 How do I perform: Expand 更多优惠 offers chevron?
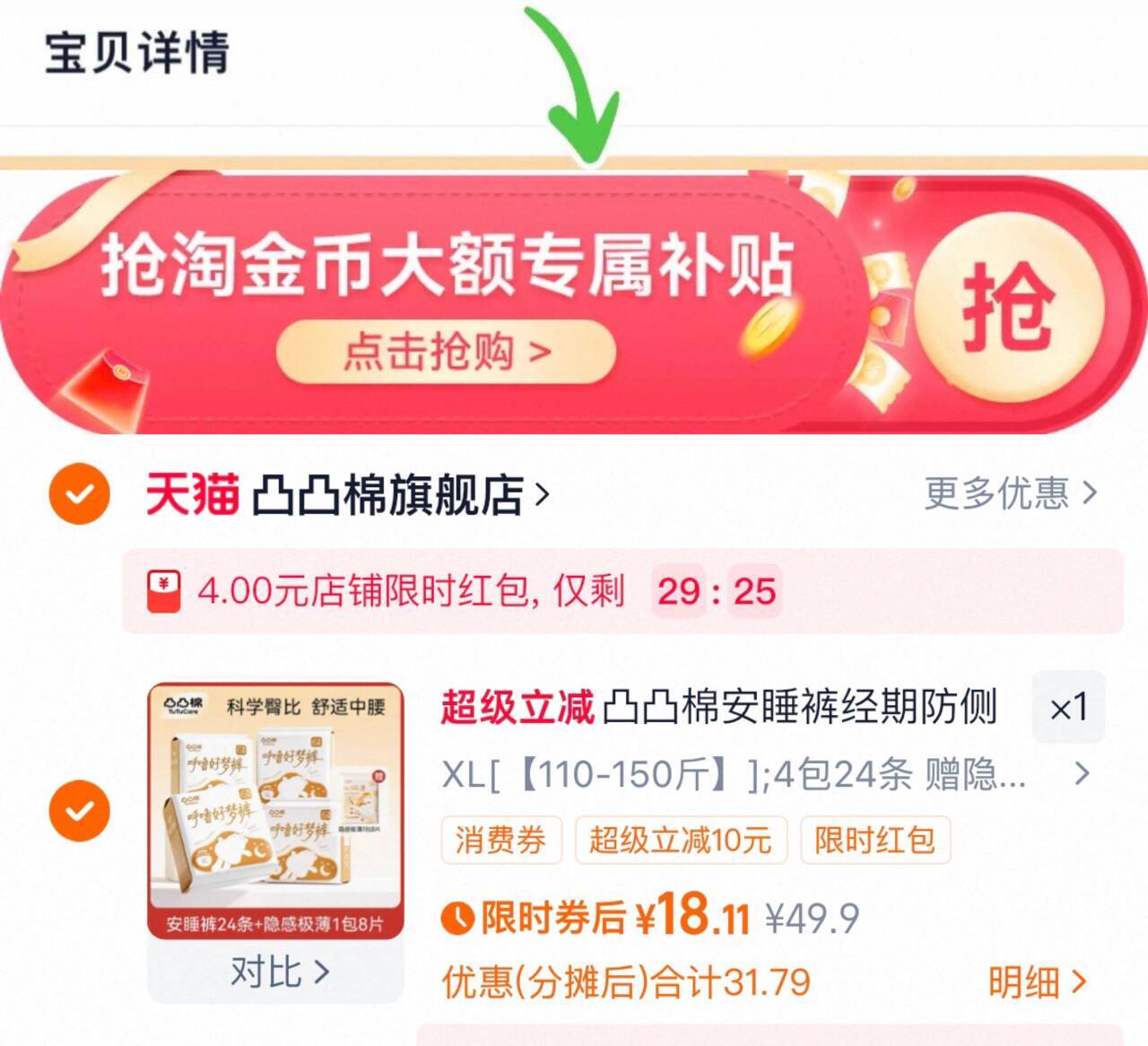(x=1011, y=493)
